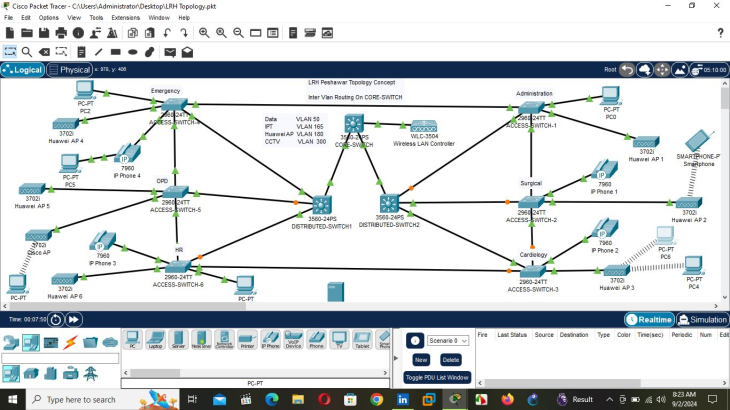Image resolution: width=730 pixels, height=410 pixels.
Task: Open the network information icon
Action: coord(78,33)
